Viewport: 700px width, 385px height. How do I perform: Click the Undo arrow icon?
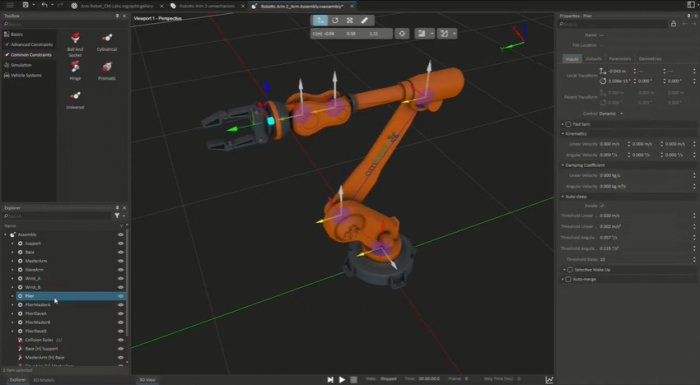[x=44, y=5]
